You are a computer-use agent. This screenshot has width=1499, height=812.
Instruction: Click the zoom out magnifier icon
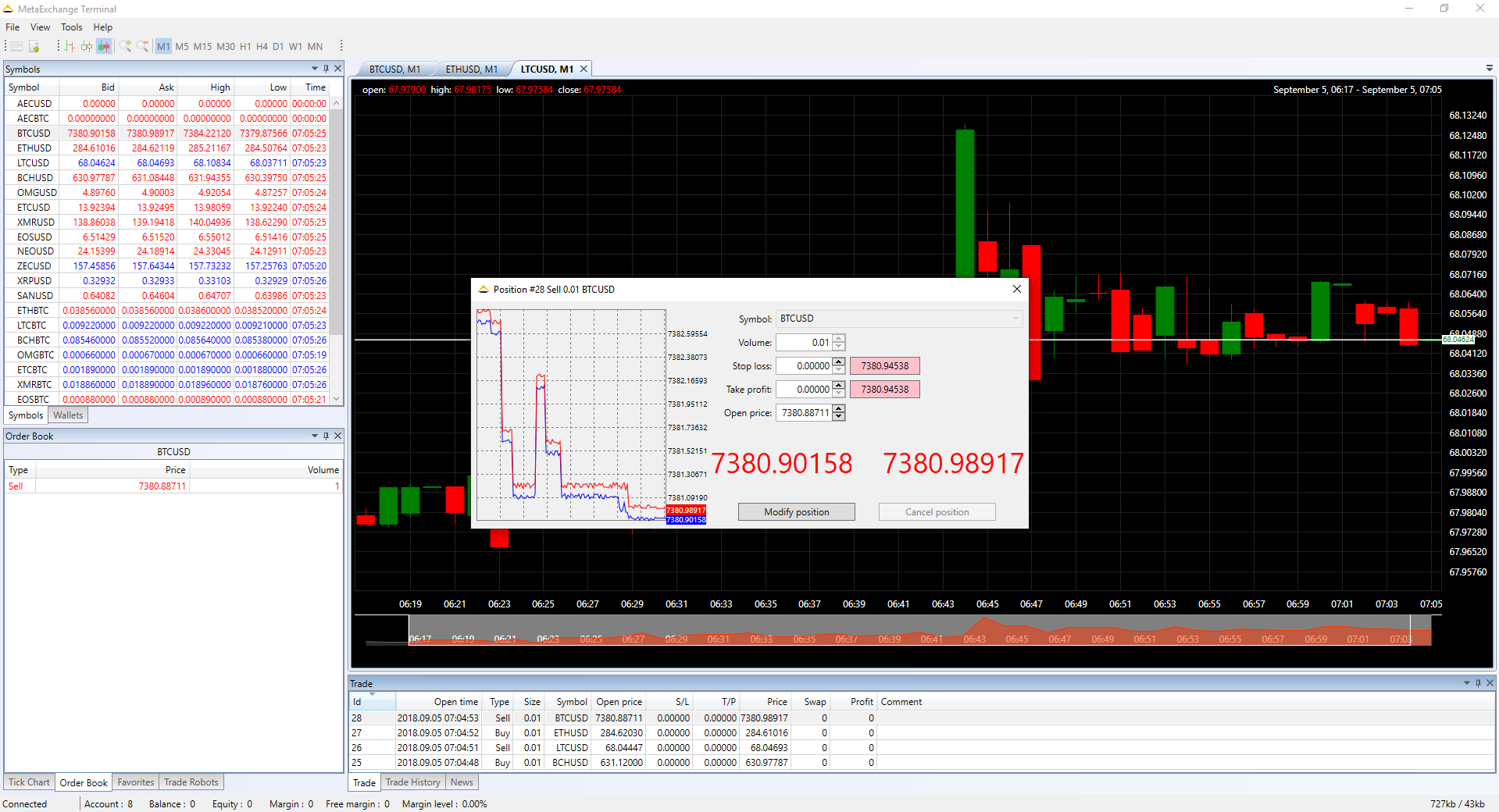tap(142, 47)
